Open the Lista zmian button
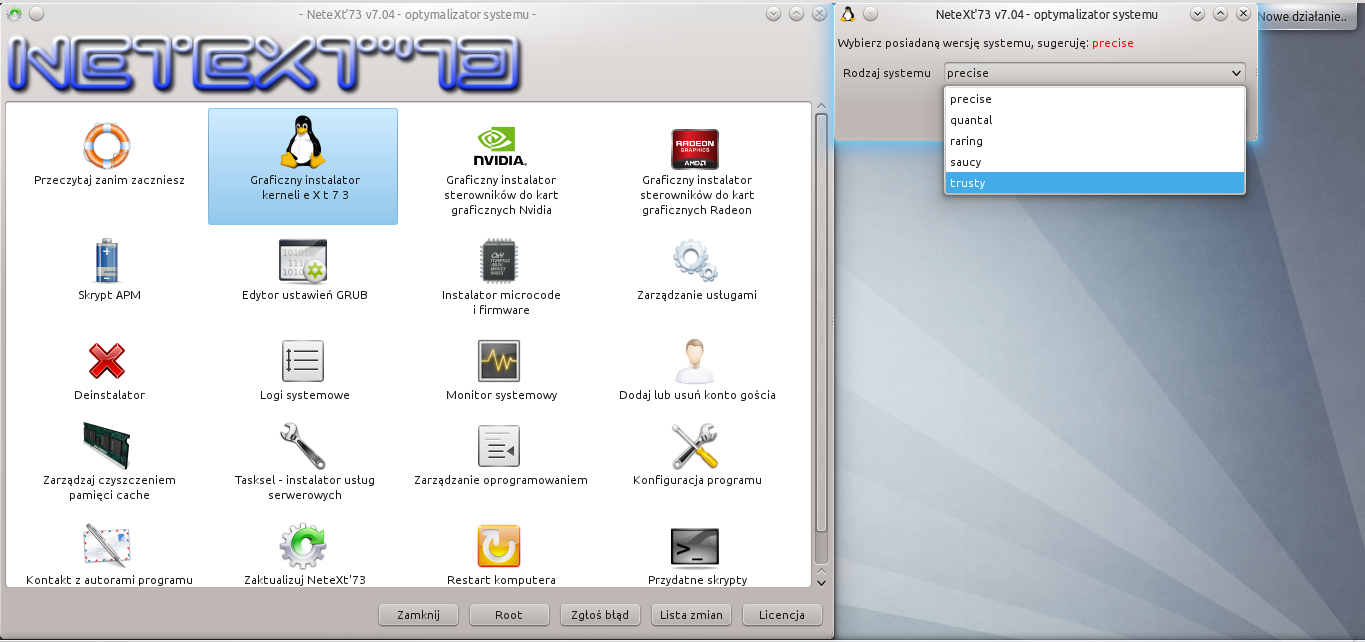This screenshot has width=1365, height=642. [x=691, y=615]
